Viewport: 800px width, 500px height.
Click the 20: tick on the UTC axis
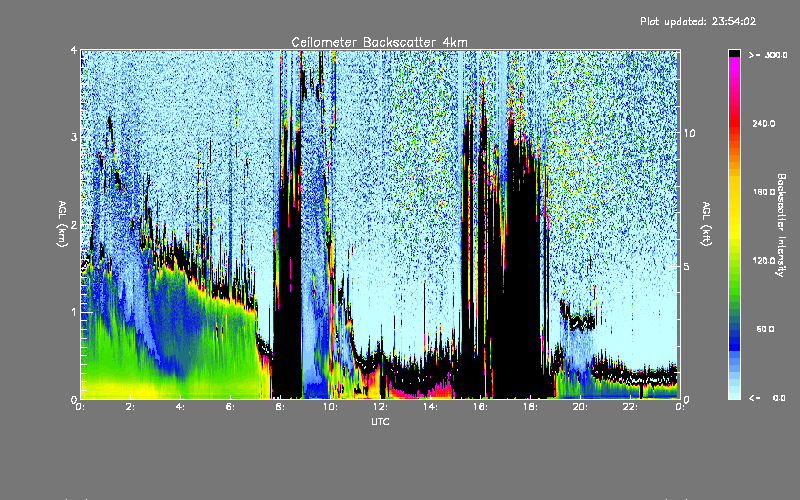[x=580, y=407]
